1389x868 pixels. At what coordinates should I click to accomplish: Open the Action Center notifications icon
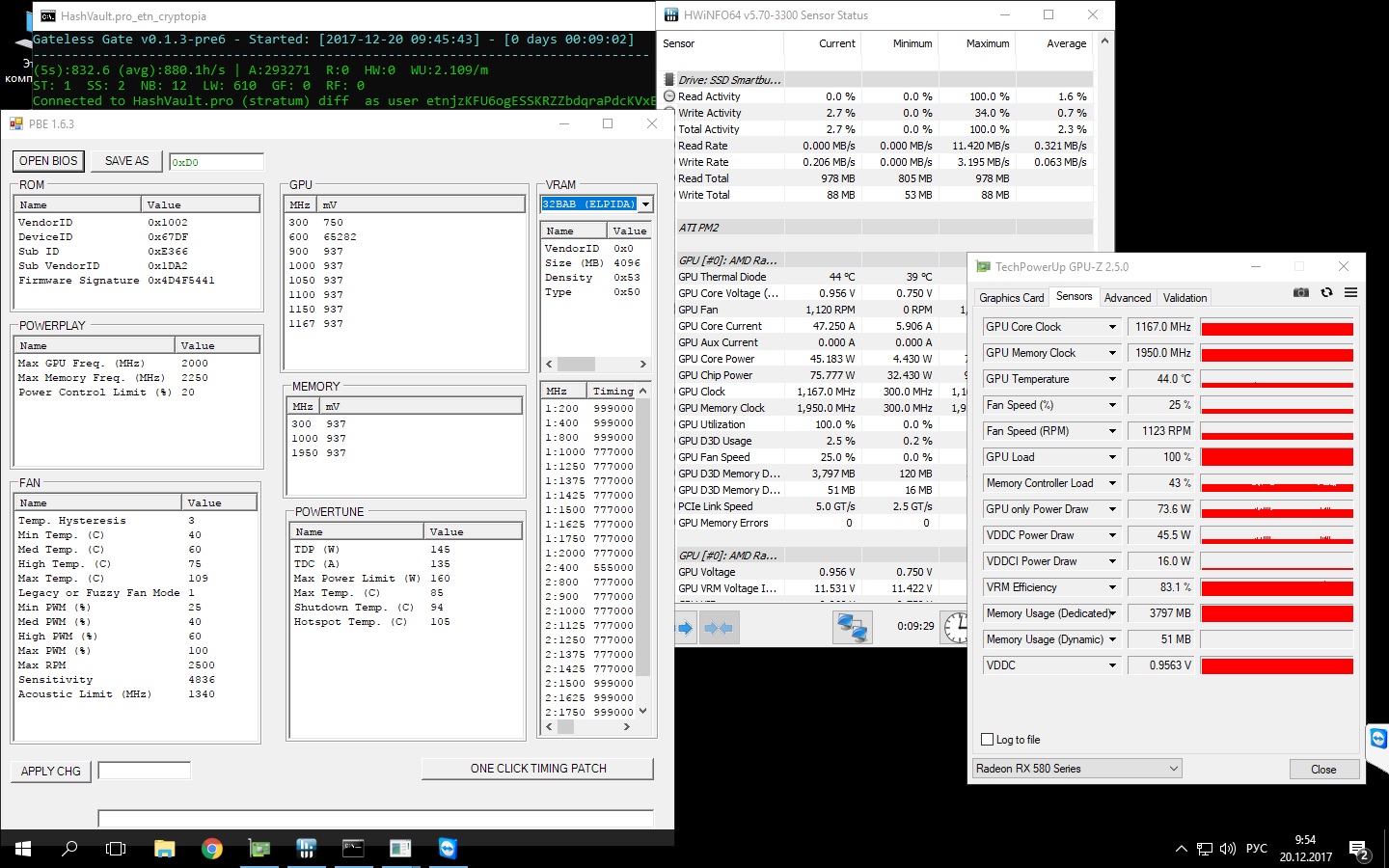point(1359,850)
